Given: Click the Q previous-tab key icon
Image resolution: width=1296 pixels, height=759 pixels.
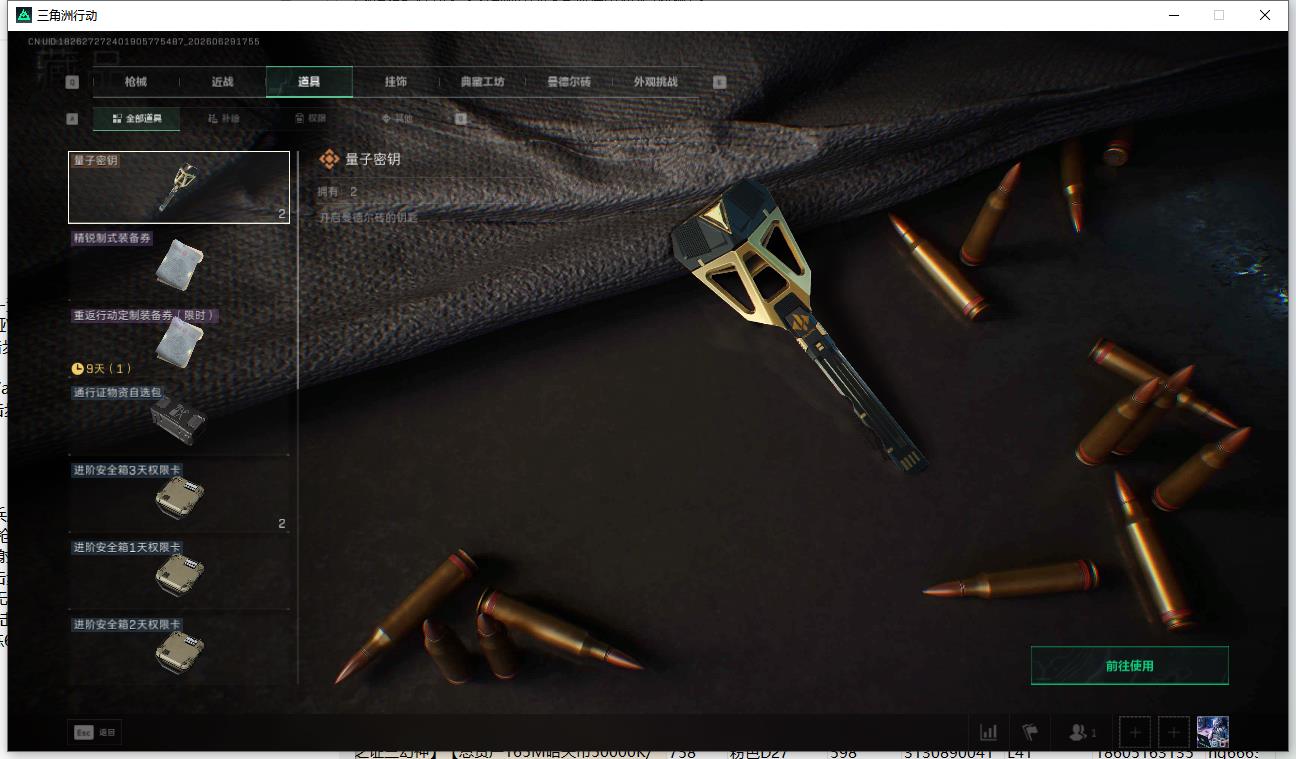Looking at the screenshot, I should (72, 82).
